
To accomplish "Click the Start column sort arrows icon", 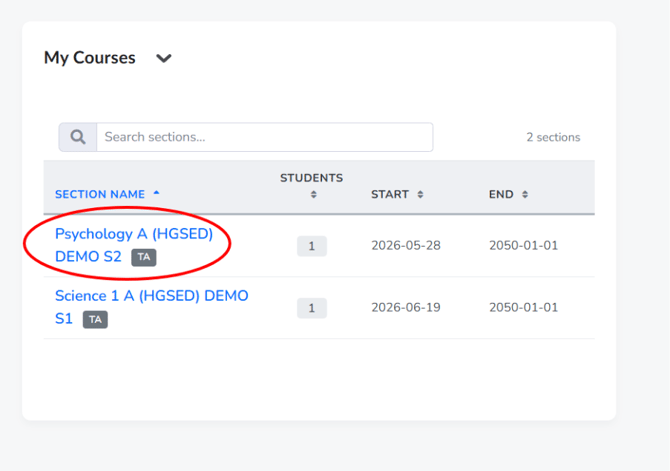I will 420,195.
